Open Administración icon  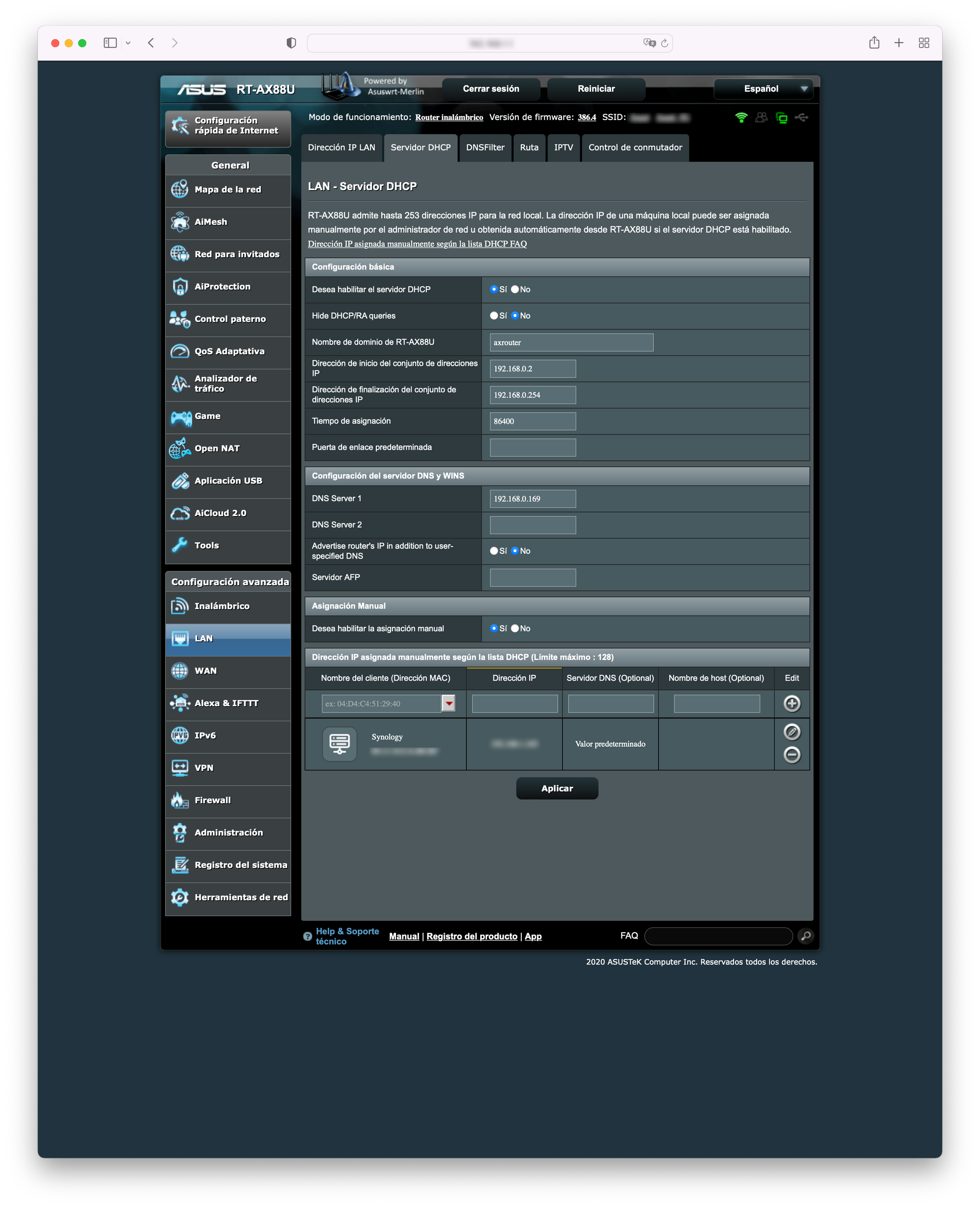pyautogui.click(x=179, y=833)
